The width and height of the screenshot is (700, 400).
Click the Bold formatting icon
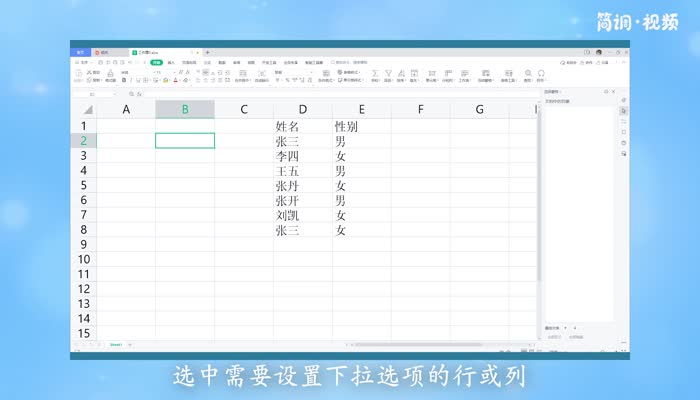tap(123, 80)
